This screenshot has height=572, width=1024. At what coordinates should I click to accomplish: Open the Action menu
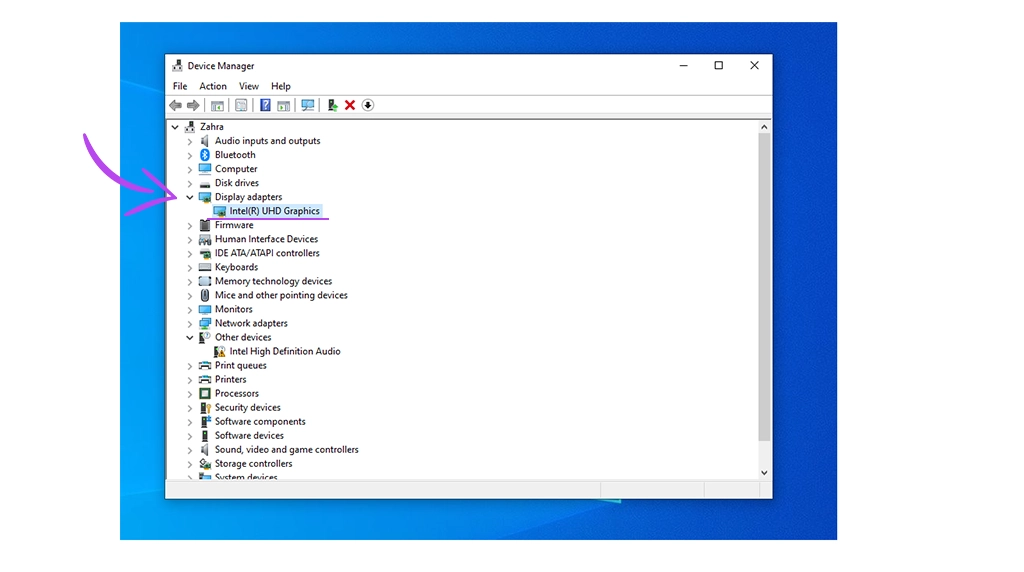coord(213,86)
